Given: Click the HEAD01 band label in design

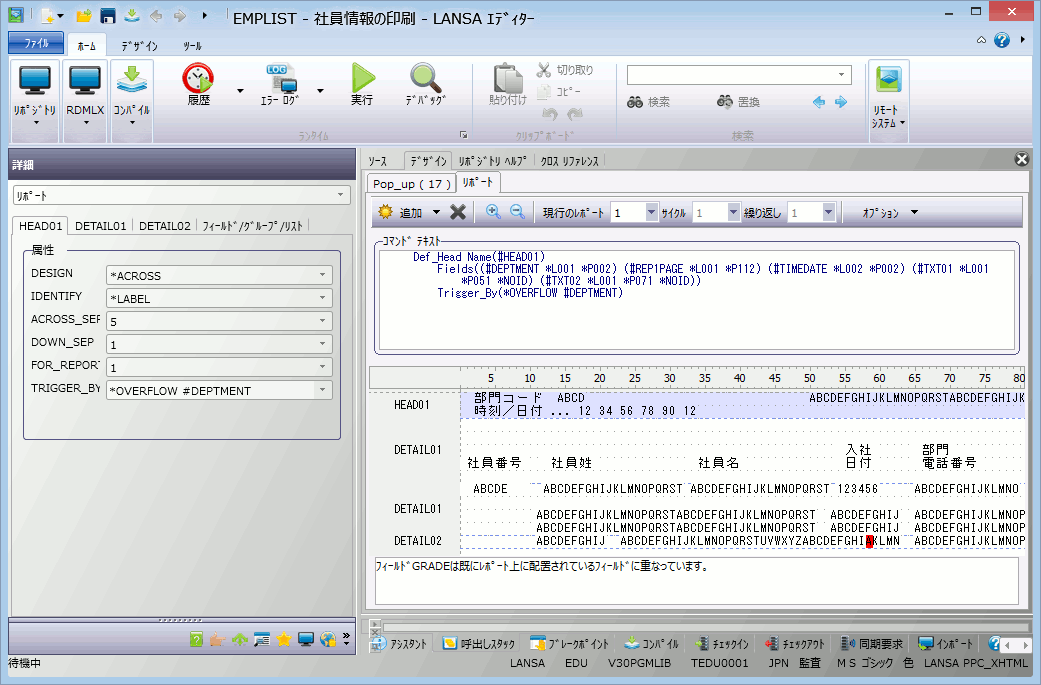Looking at the screenshot, I should click(412, 405).
